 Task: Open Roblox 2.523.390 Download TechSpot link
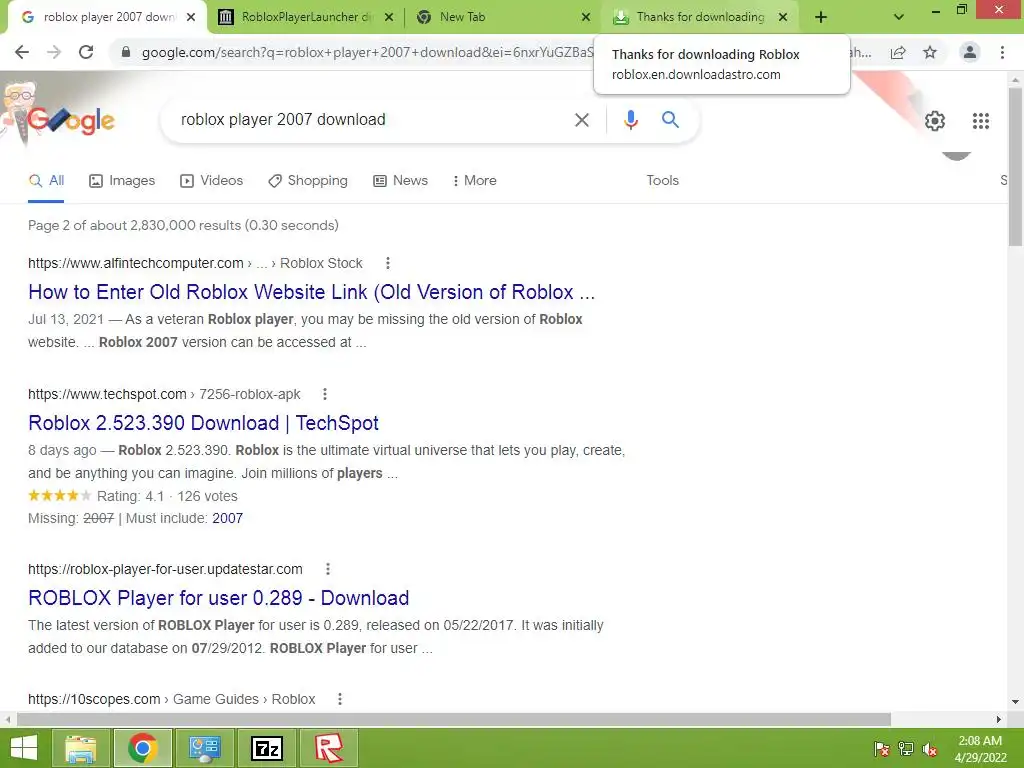[x=203, y=423]
